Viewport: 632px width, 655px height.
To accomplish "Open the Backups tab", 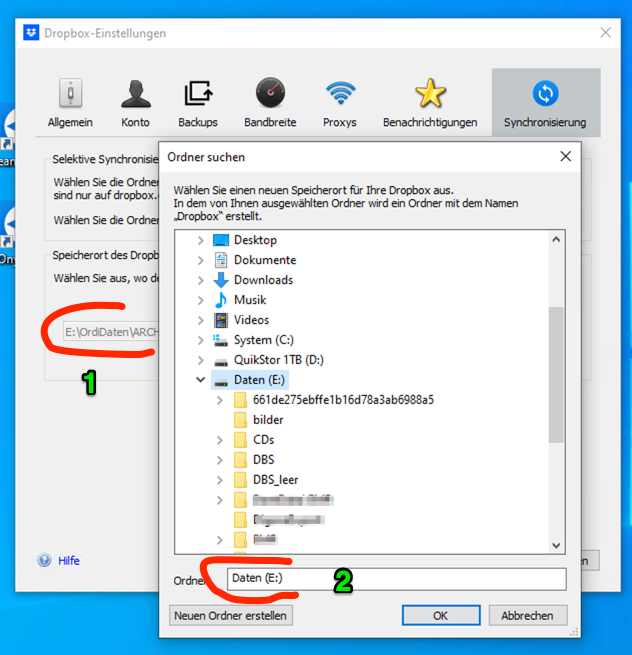I will tap(198, 103).
